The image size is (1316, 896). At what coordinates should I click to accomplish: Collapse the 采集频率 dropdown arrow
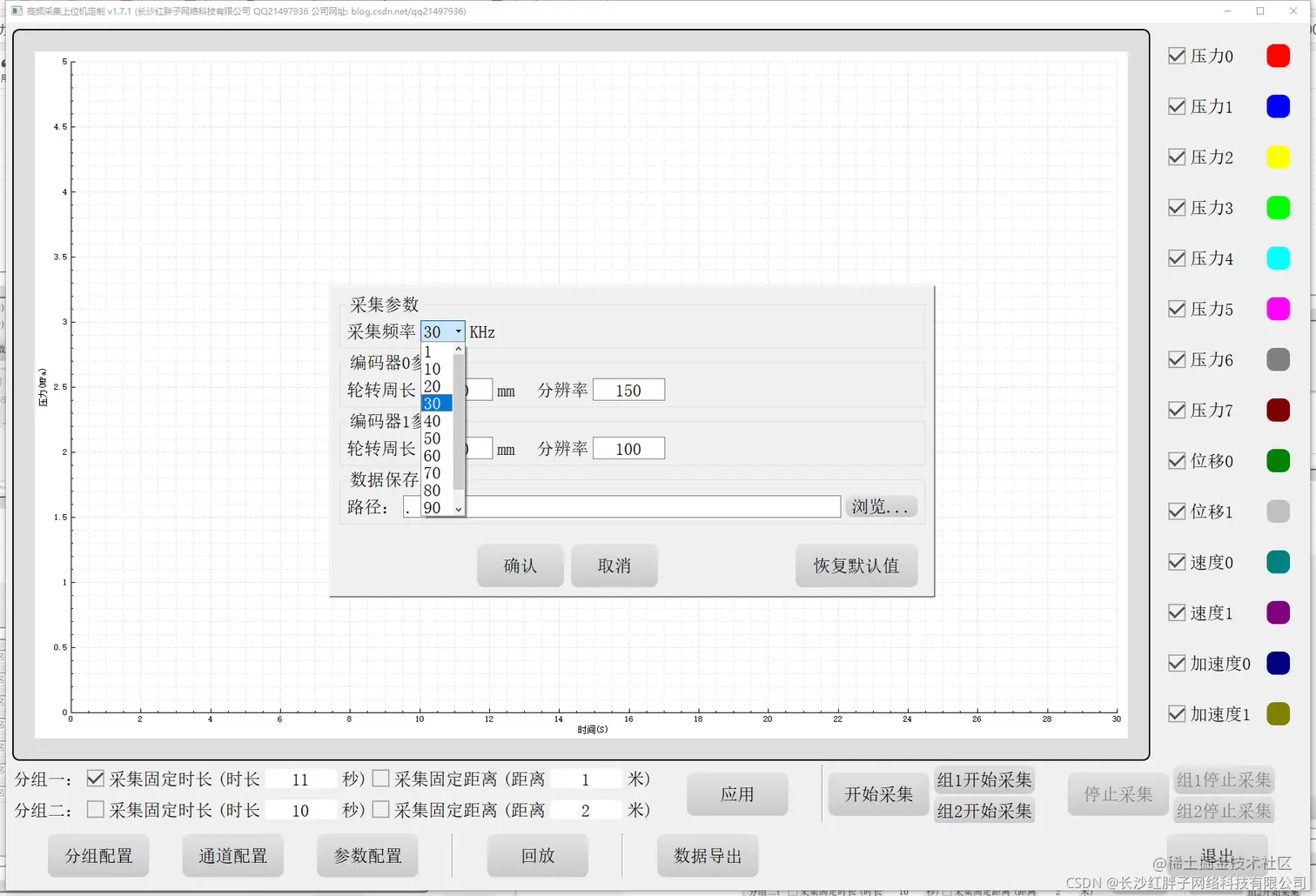pyautogui.click(x=457, y=331)
